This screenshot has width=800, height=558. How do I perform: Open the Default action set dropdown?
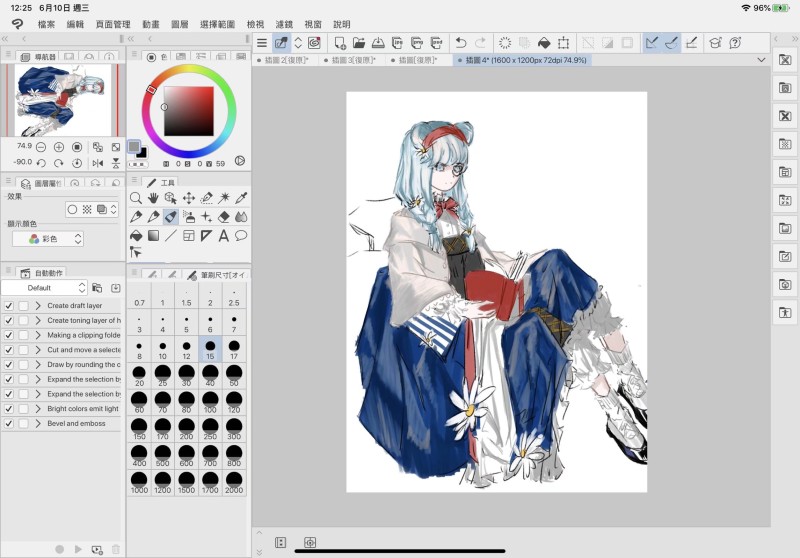[x=45, y=288]
